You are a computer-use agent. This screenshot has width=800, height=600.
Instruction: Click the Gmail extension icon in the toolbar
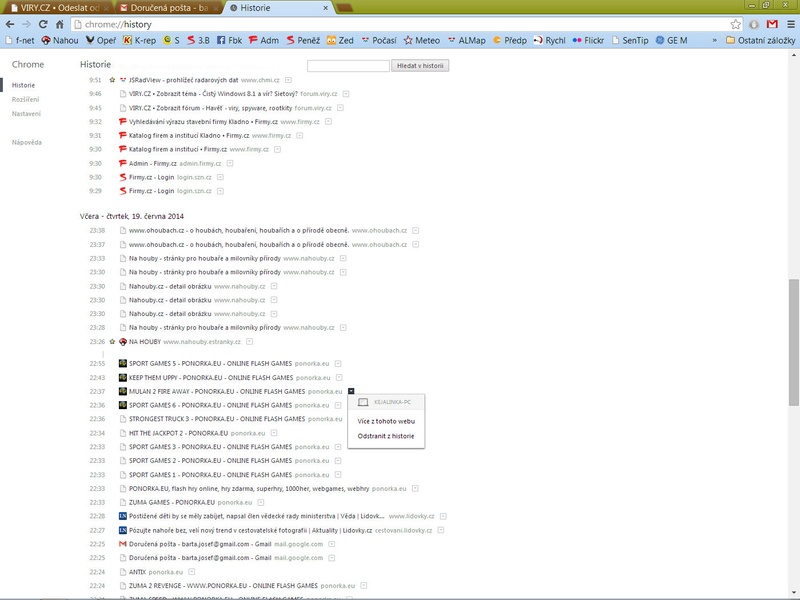point(771,23)
